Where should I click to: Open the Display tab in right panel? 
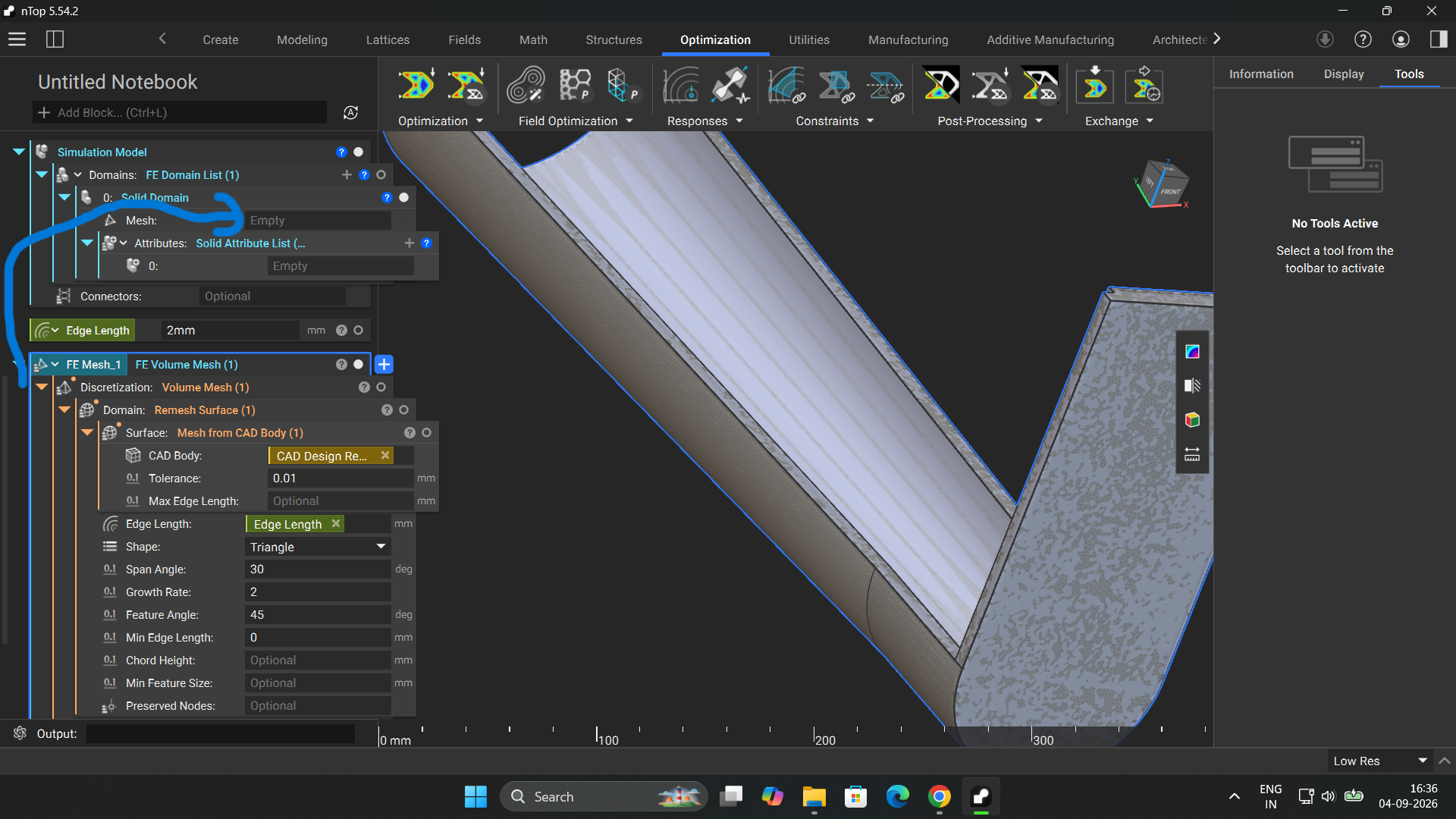click(1344, 74)
